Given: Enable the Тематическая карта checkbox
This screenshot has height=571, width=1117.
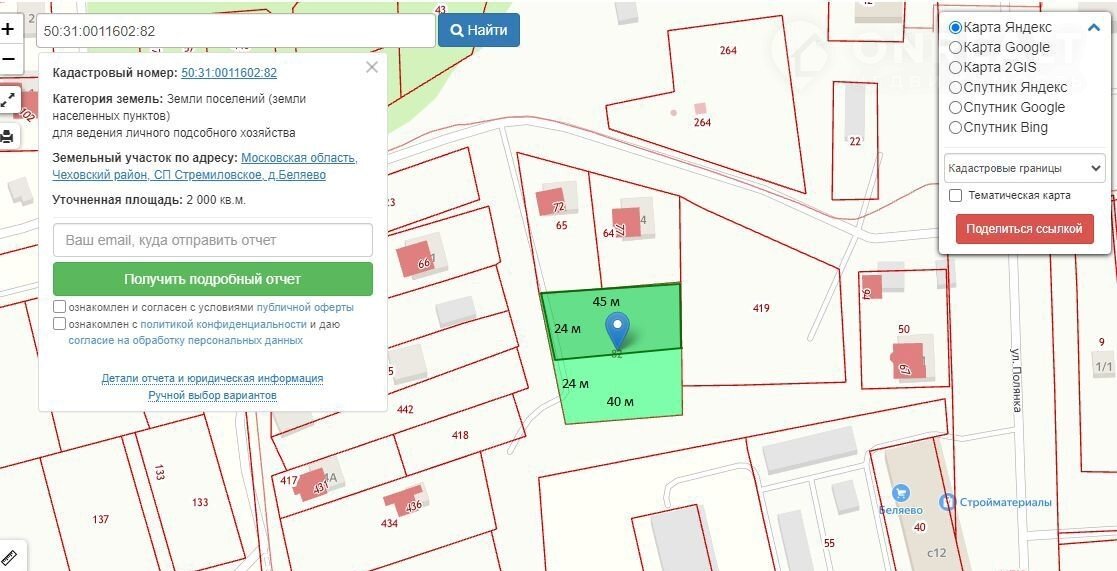Looking at the screenshot, I should (x=956, y=195).
